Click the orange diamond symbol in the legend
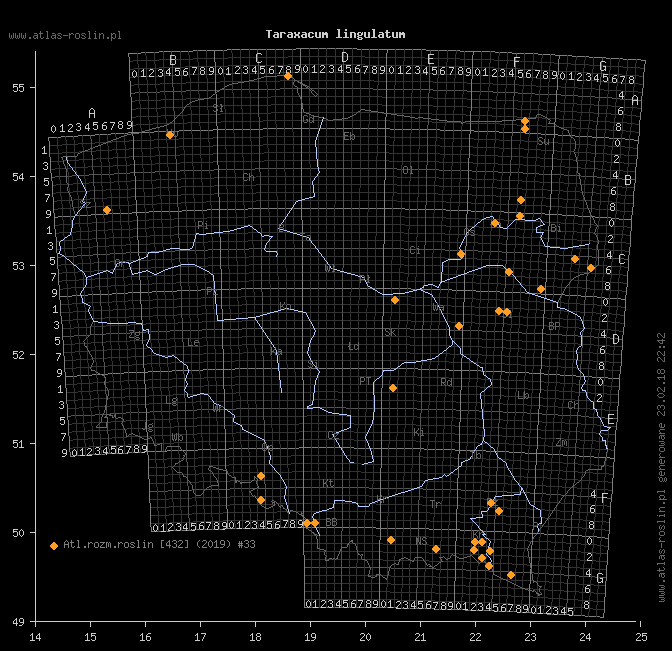This screenshot has width=672, height=651. [x=54, y=546]
